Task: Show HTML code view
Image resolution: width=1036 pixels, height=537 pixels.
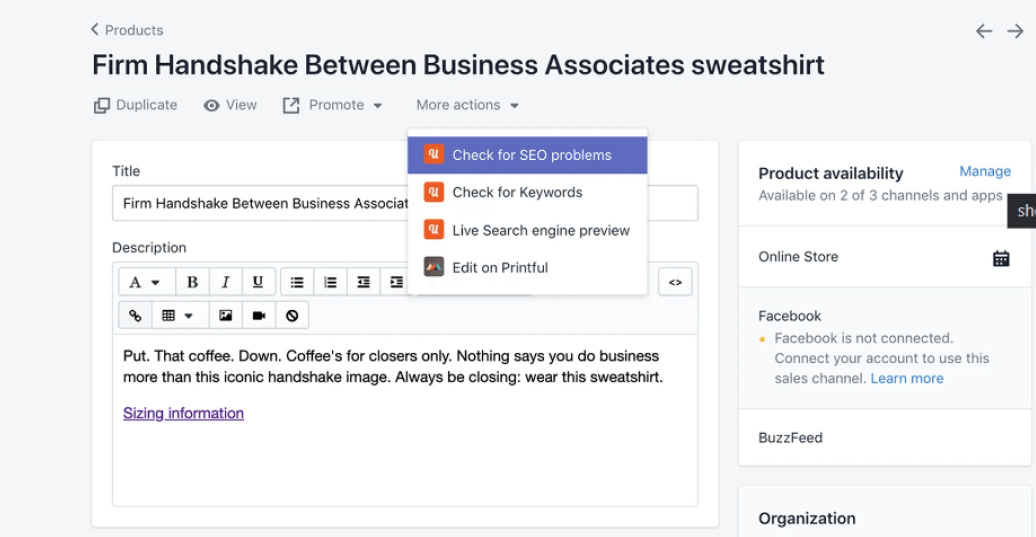Action: coord(675,282)
